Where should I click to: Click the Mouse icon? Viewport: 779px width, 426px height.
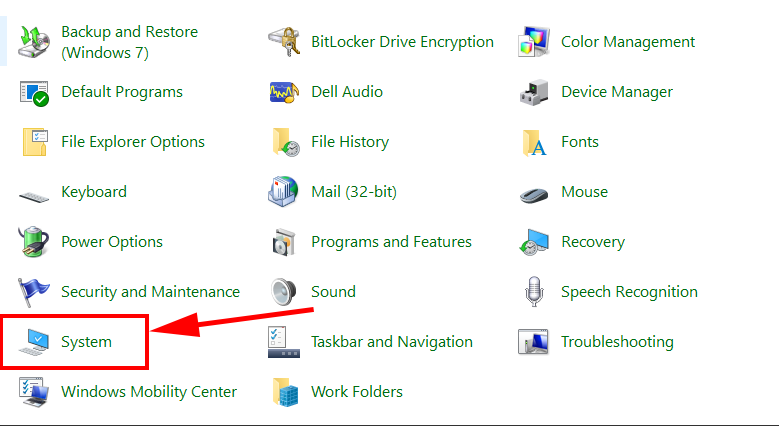(534, 195)
